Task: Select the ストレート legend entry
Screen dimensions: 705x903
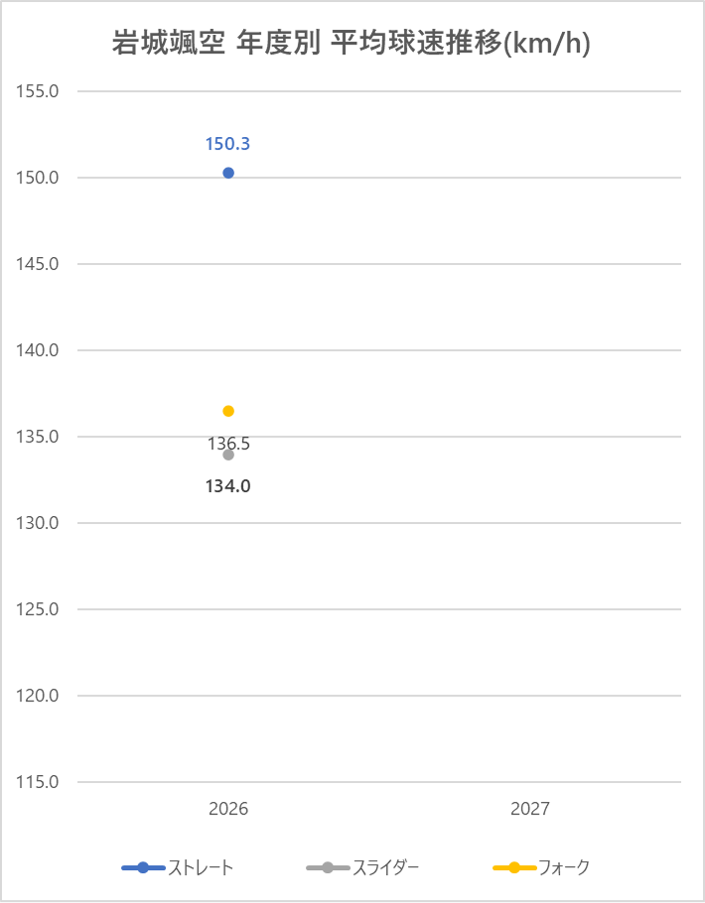Action: click(x=201, y=867)
